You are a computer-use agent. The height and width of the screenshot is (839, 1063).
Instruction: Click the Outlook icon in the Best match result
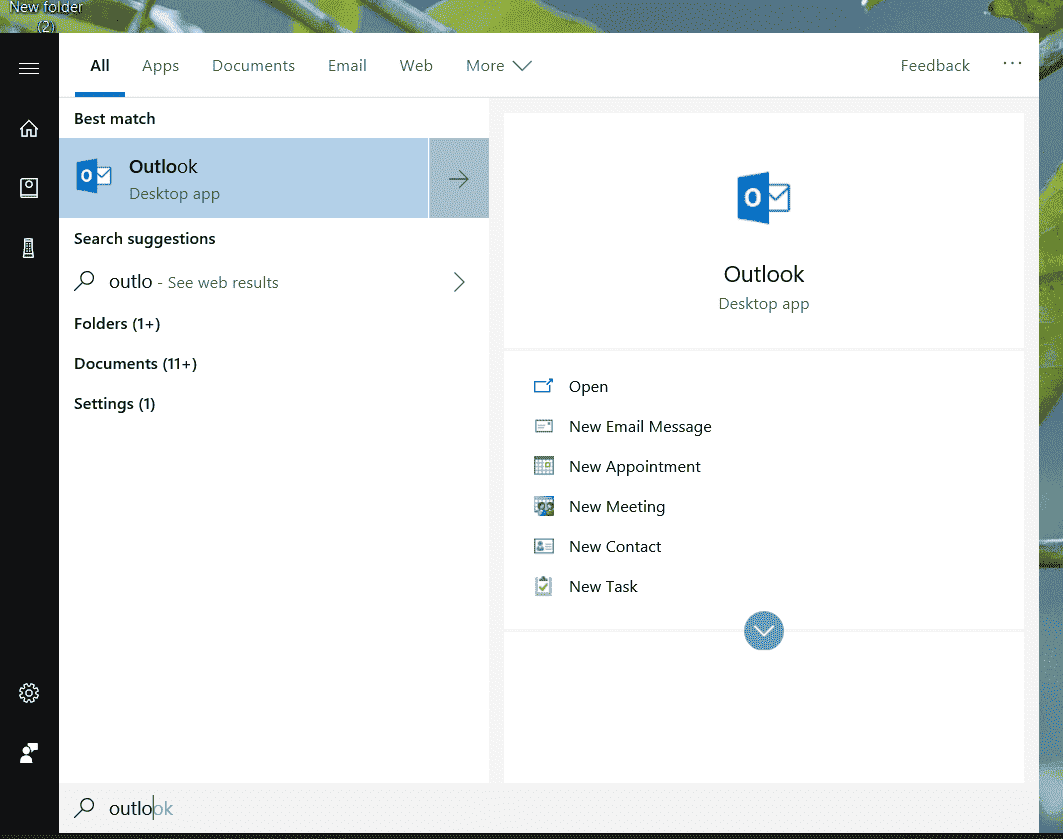coord(94,176)
